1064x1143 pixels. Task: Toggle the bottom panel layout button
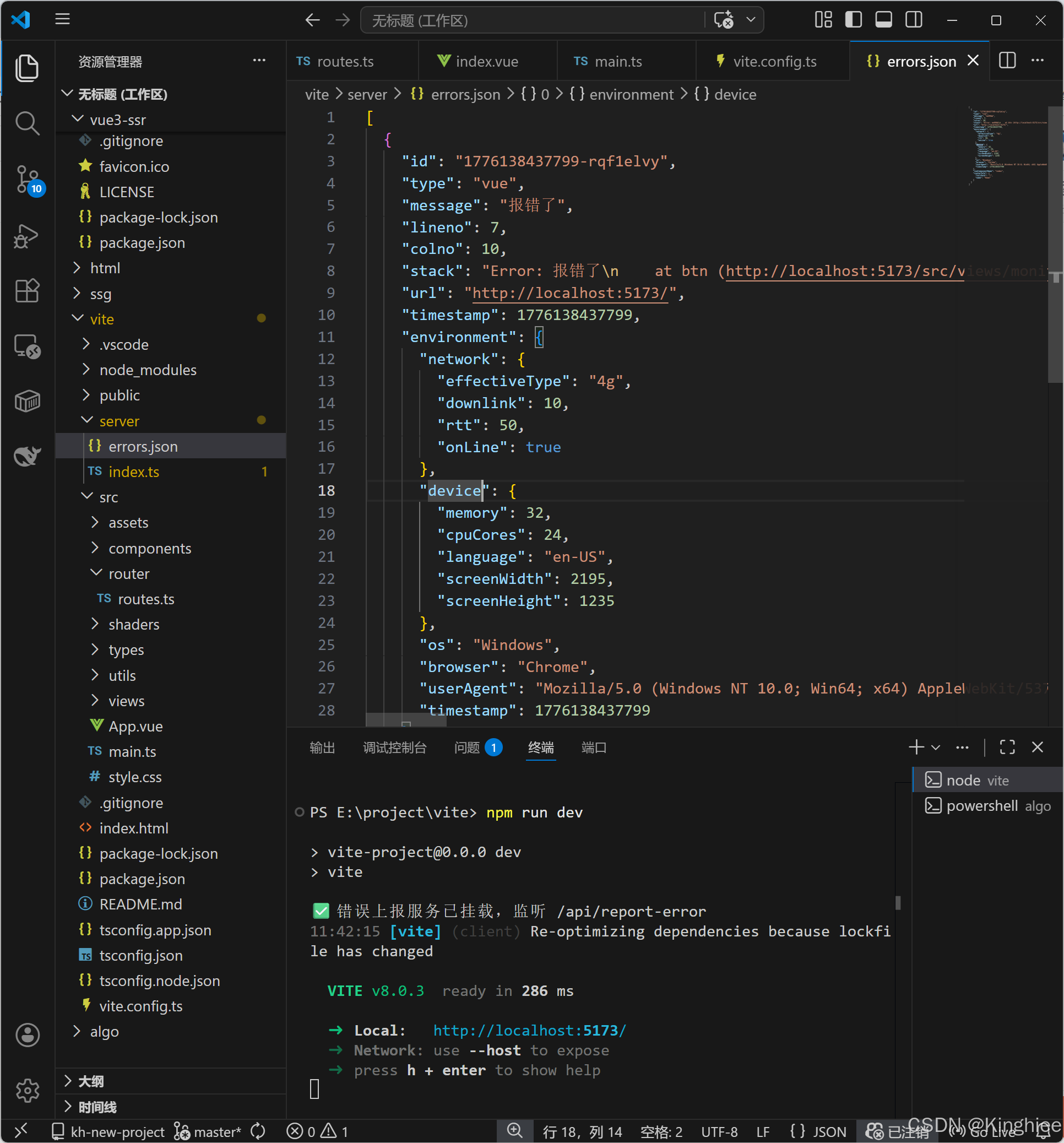[883, 20]
